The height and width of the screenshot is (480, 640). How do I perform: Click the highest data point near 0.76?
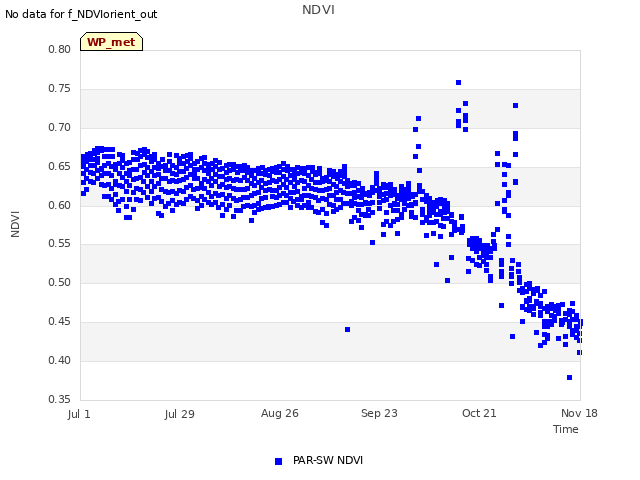pos(458,82)
